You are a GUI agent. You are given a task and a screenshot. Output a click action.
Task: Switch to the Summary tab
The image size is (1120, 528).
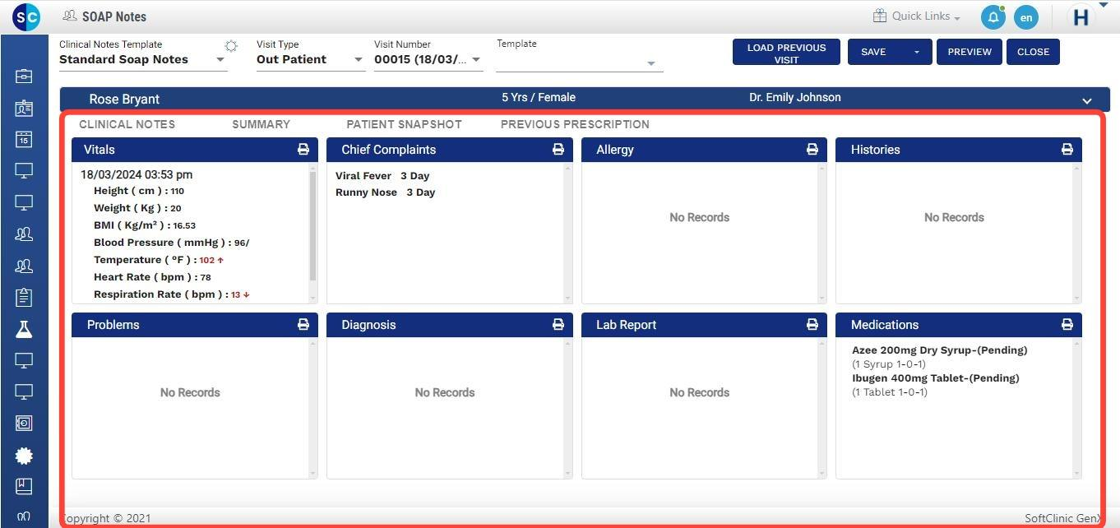[x=261, y=125]
